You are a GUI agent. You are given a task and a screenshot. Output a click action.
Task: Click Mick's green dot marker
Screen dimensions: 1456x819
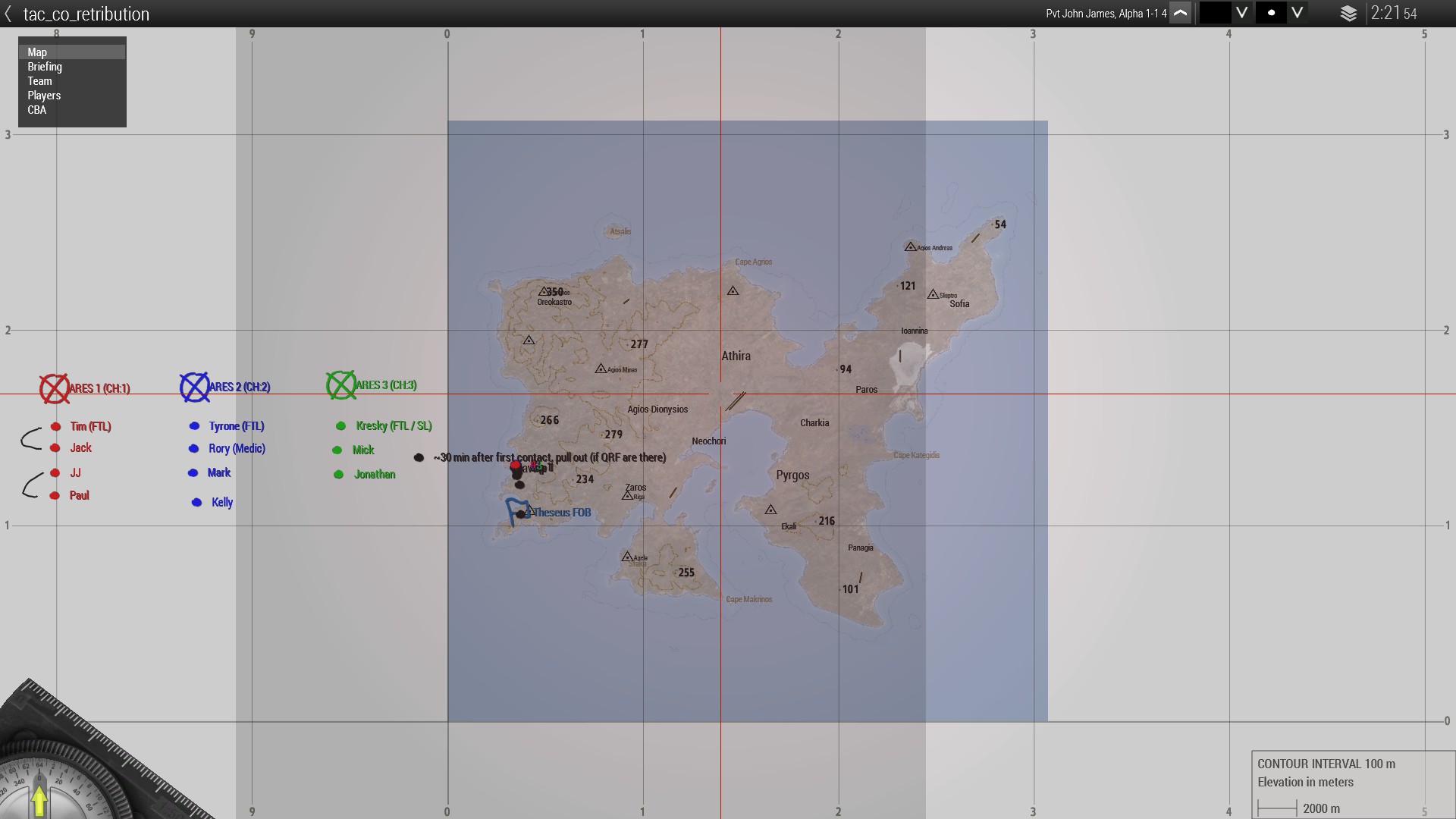coord(338,450)
